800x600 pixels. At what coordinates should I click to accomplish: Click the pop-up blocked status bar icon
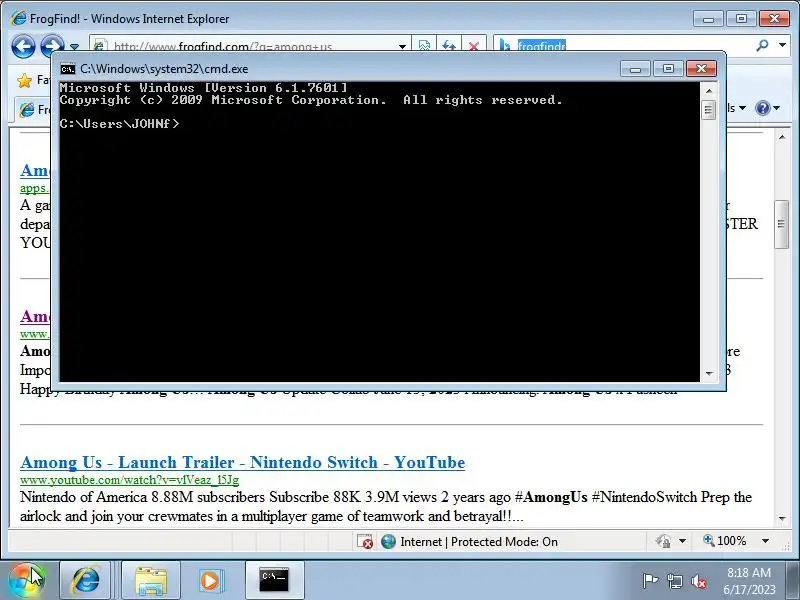tap(365, 541)
